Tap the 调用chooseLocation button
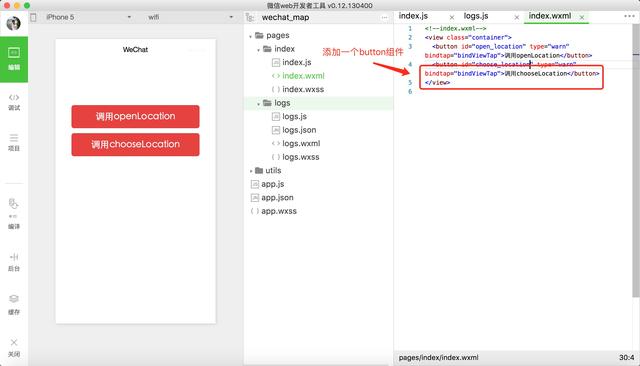This screenshot has width=640, height=366. click(136, 144)
